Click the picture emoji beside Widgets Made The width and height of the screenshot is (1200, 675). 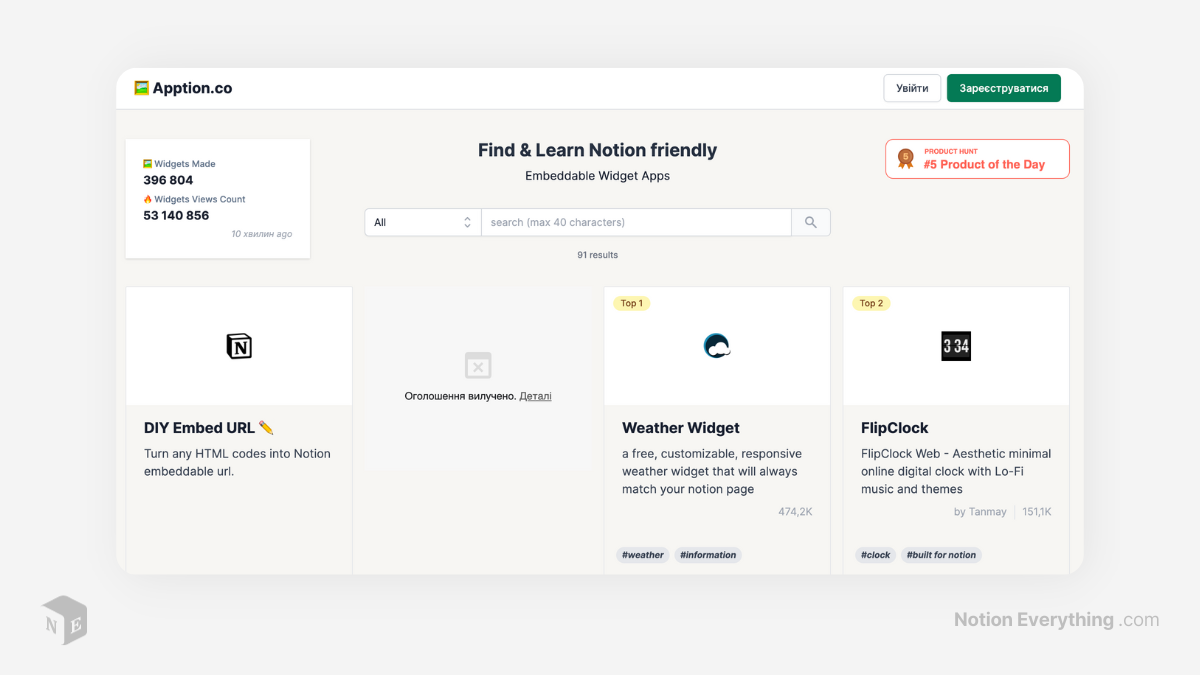click(146, 163)
